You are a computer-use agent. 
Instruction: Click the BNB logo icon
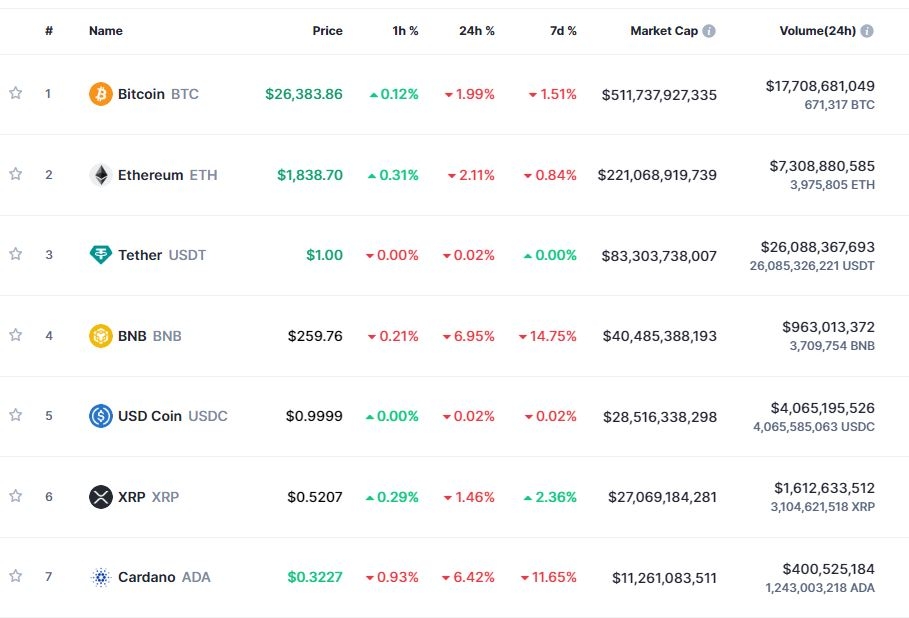coord(101,336)
